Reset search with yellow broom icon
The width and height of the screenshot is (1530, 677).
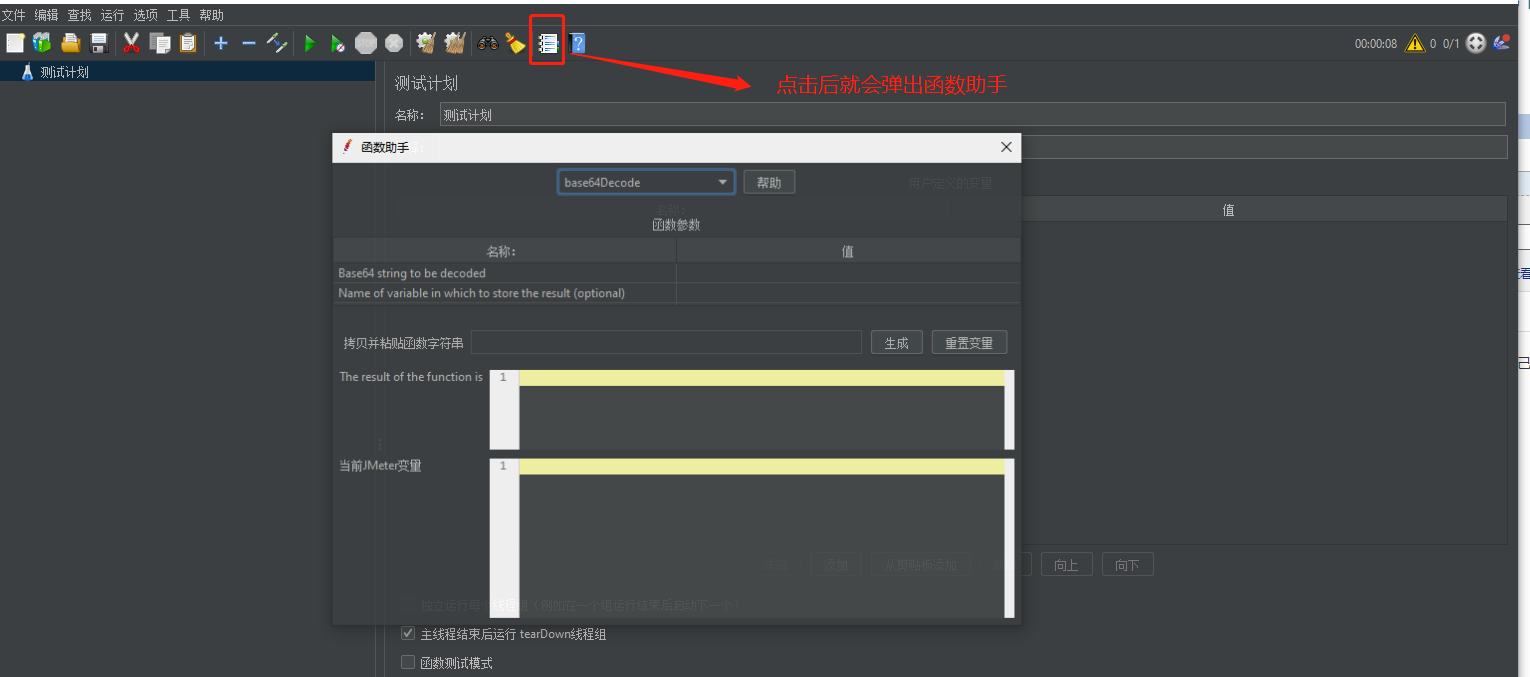(515, 43)
